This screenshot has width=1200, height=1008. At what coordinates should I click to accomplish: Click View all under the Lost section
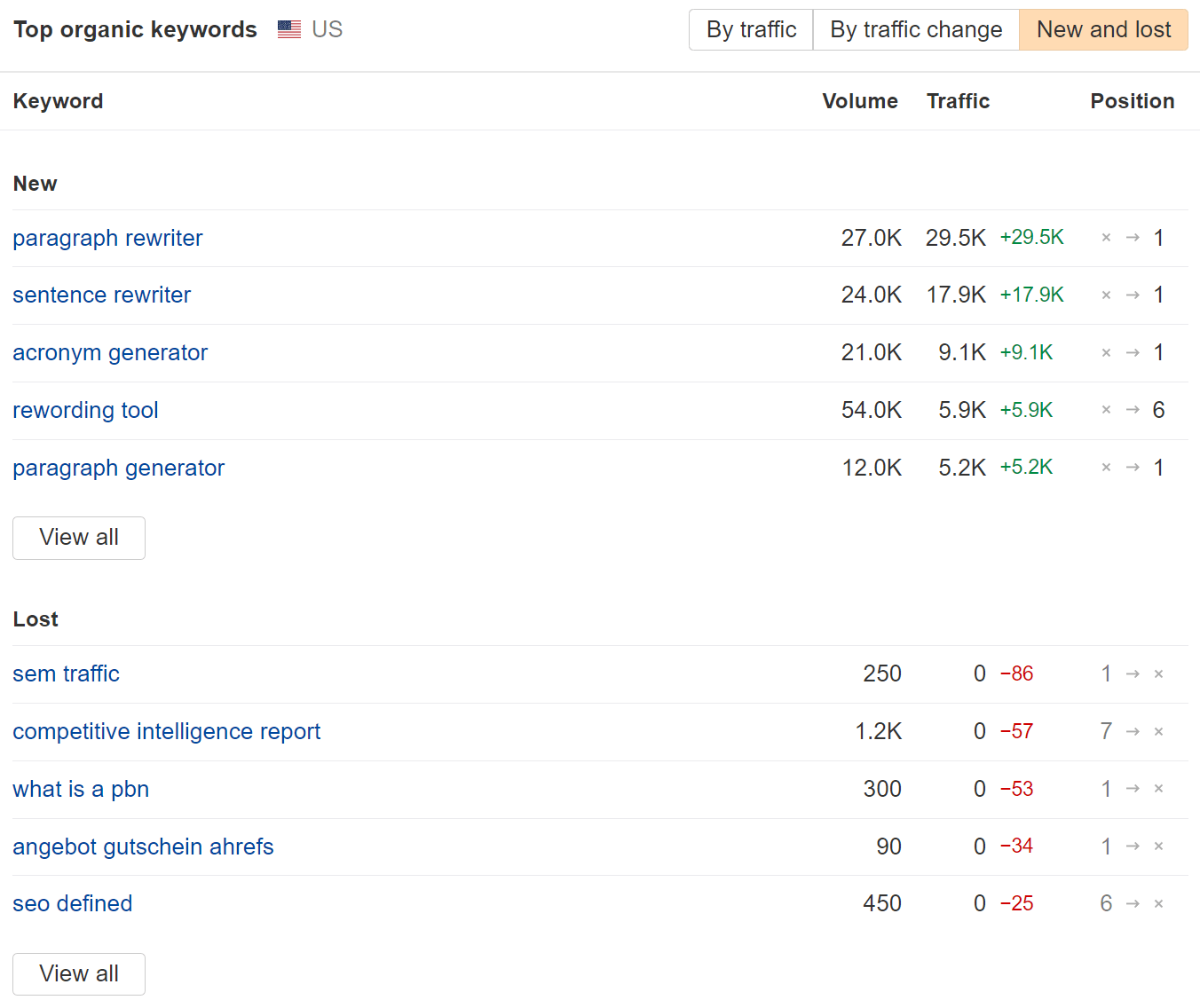[78, 973]
